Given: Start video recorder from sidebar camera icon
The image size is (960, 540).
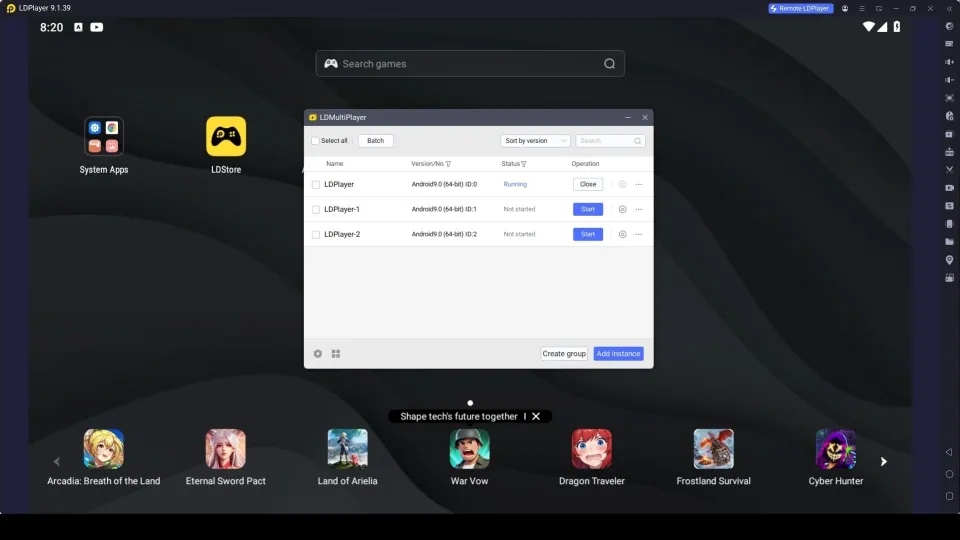Looking at the screenshot, I should coord(949,188).
